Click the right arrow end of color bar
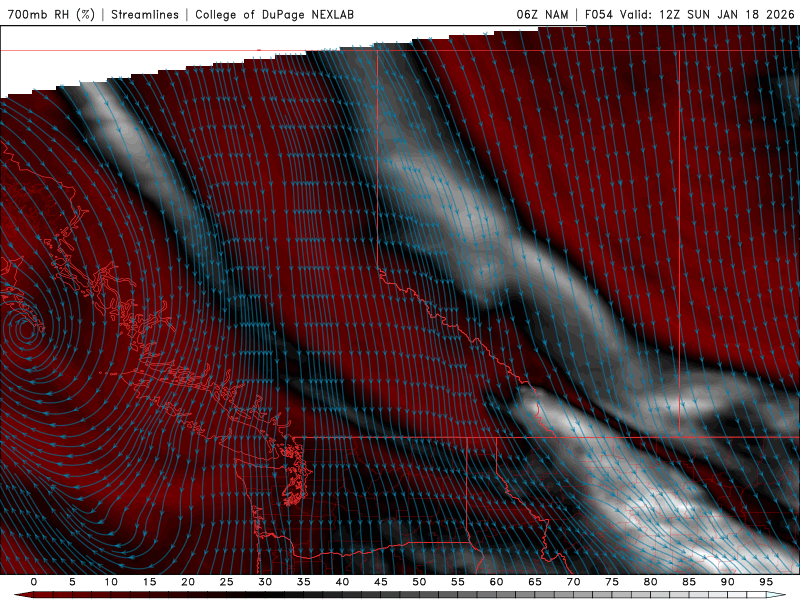 click(x=777, y=595)
